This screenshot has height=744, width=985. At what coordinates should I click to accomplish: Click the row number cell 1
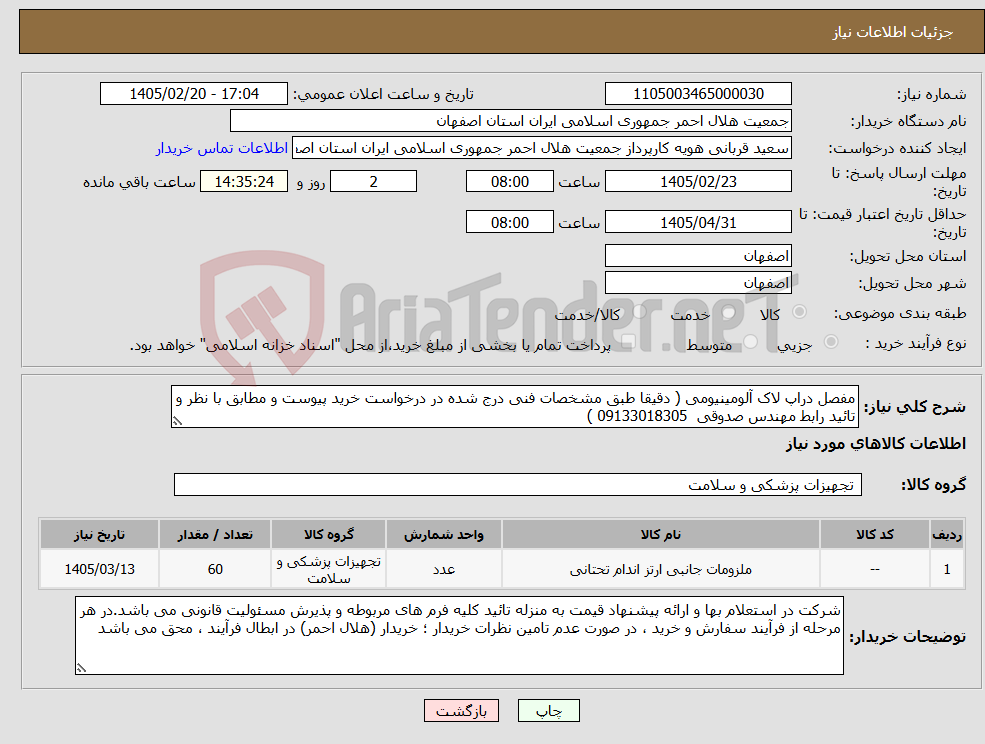947,569
